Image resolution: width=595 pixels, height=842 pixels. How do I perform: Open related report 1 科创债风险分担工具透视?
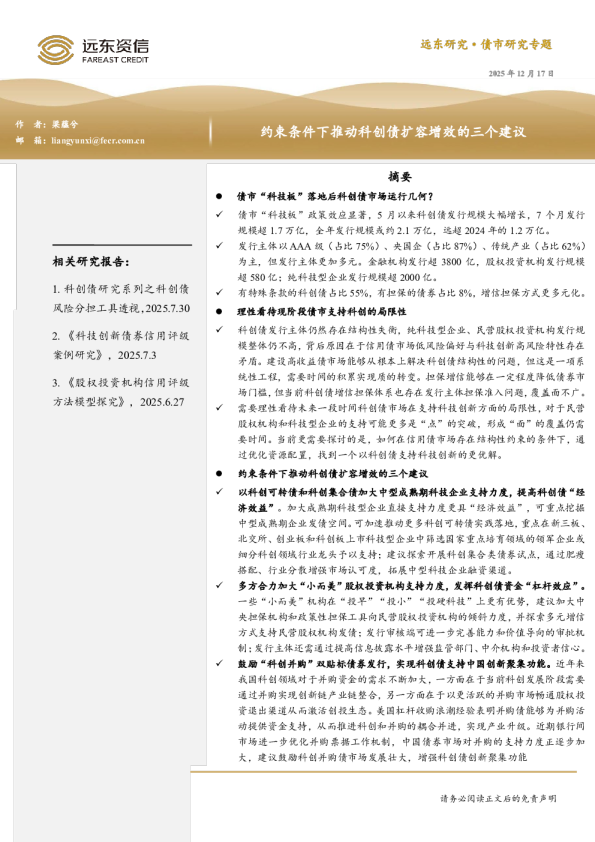click(x=121, y=299)
